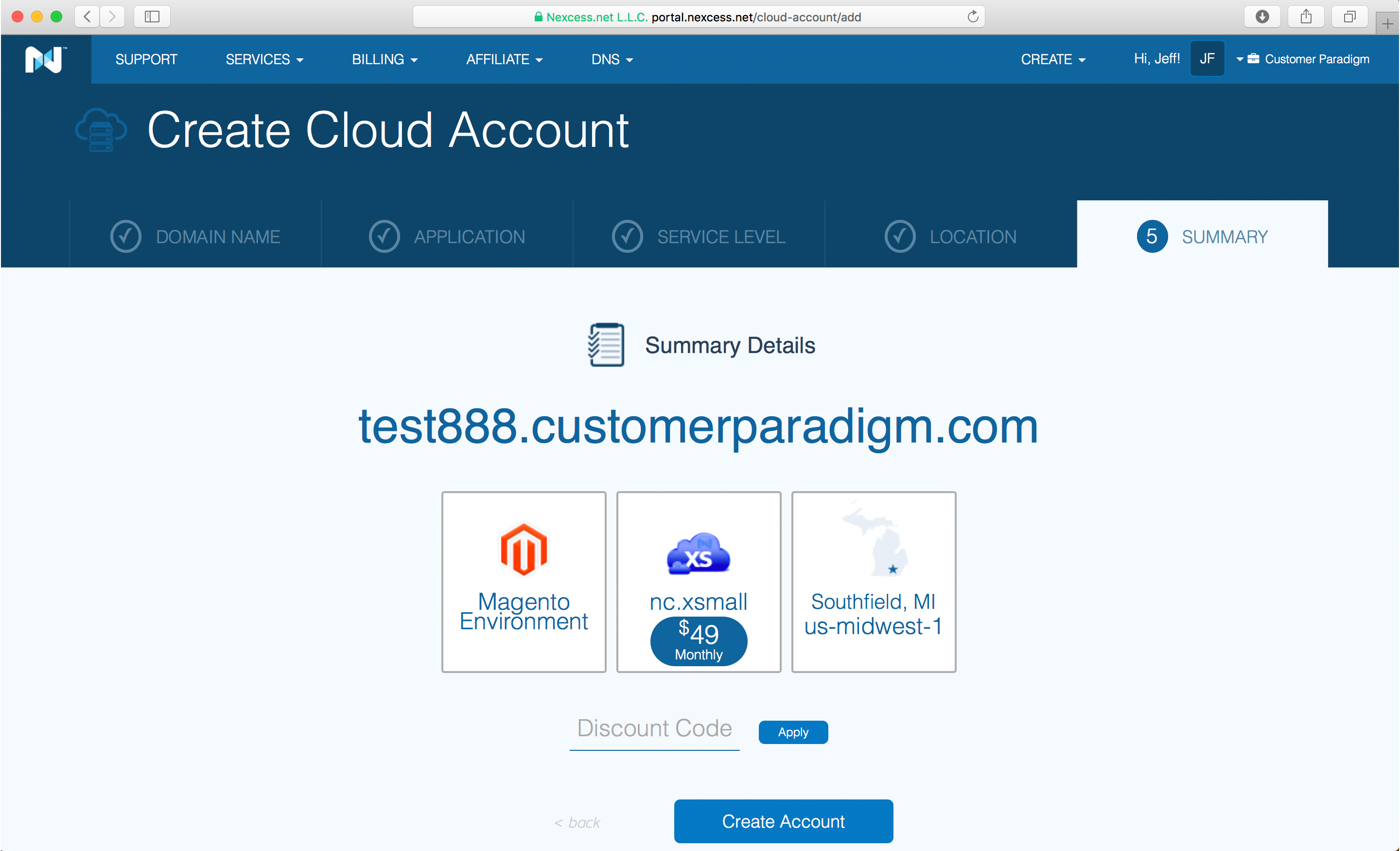Click the Hi, Jeff! greeting text

pyautogui.click(x=1157, y=58)
